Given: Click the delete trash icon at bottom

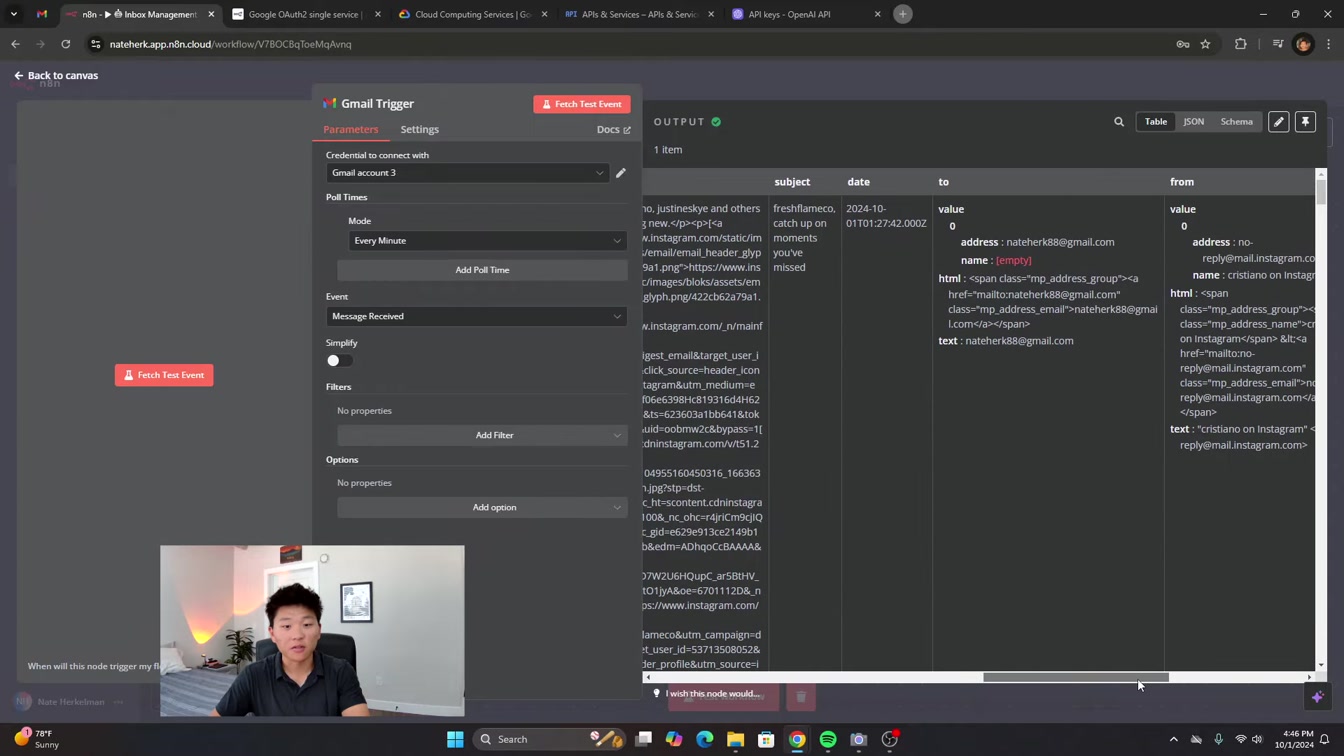Looking at the screenshot, I should 801,697.
